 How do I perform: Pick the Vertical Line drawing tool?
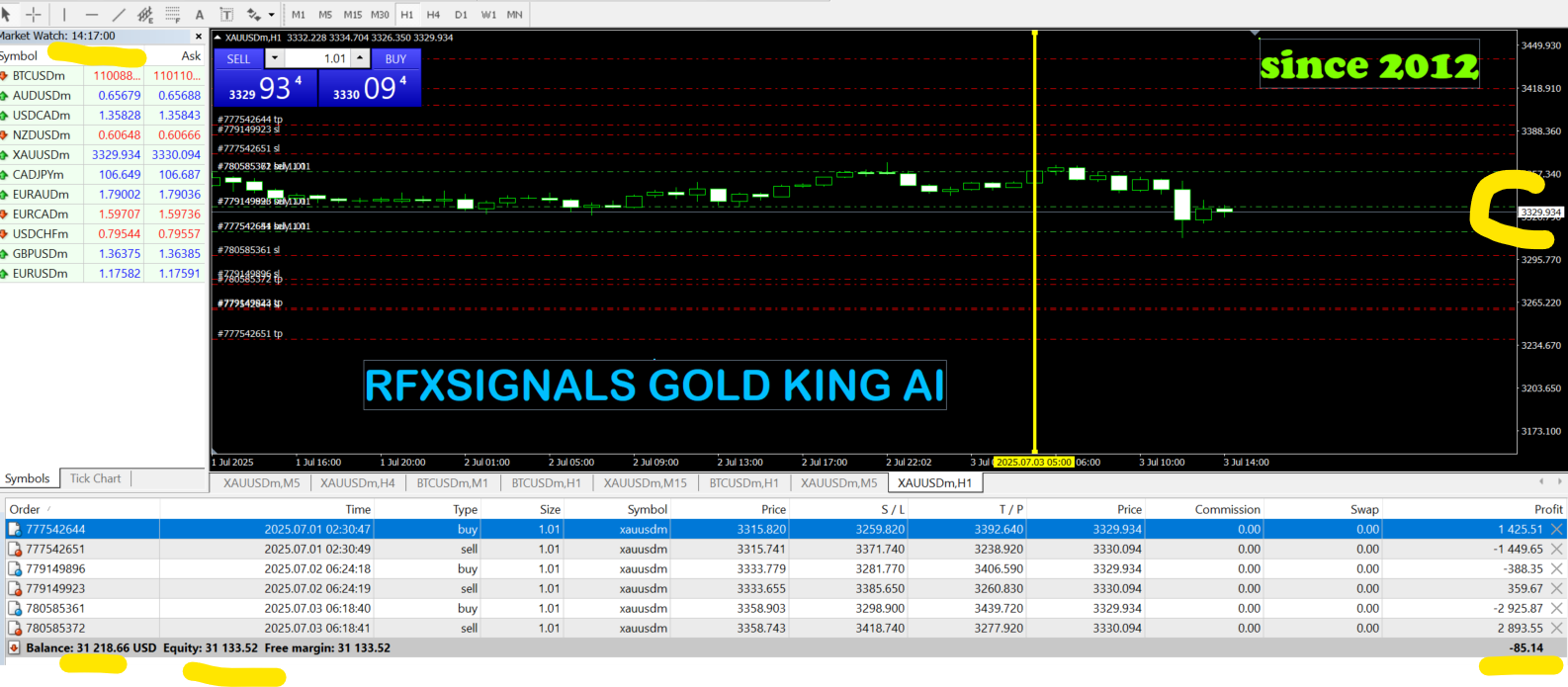click(64, 15)
